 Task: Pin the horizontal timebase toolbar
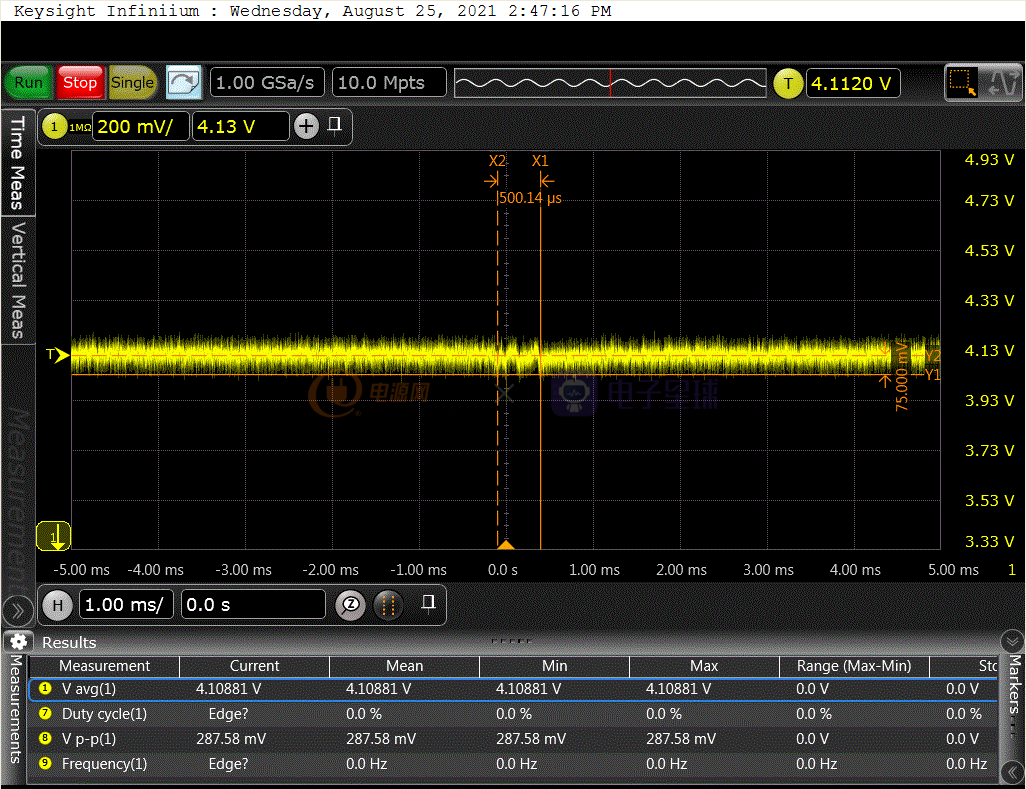click(428, 602)
